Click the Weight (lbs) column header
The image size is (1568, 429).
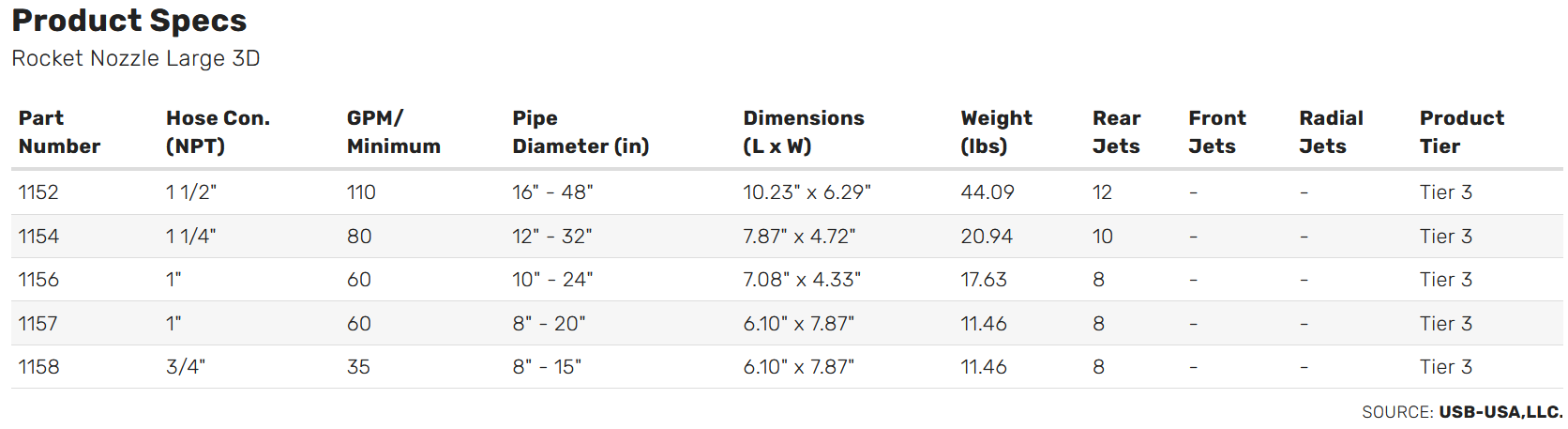[x=996, y=132]
